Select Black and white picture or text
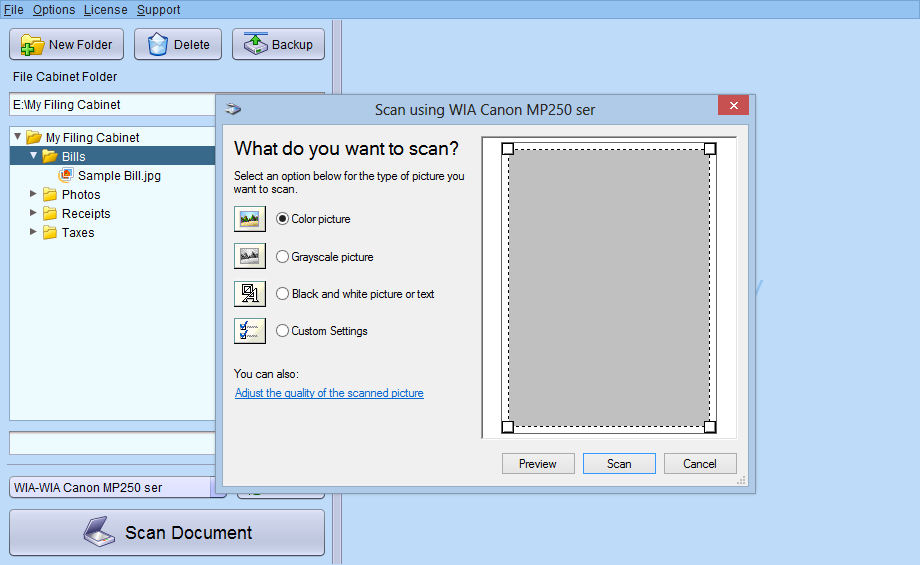The height and width of the screenshot is (565, 920). 282,293
